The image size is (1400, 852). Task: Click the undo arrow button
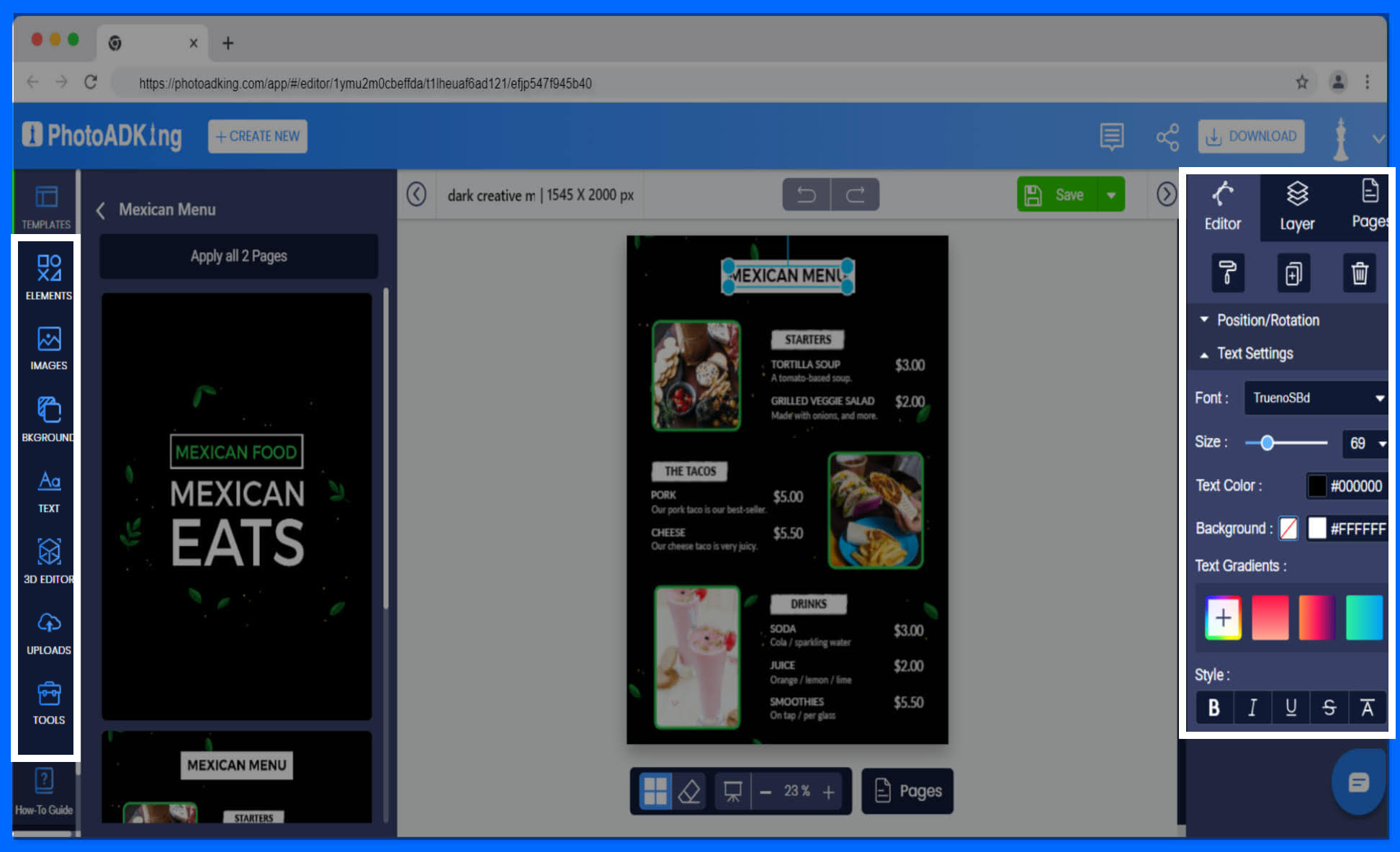806,194
